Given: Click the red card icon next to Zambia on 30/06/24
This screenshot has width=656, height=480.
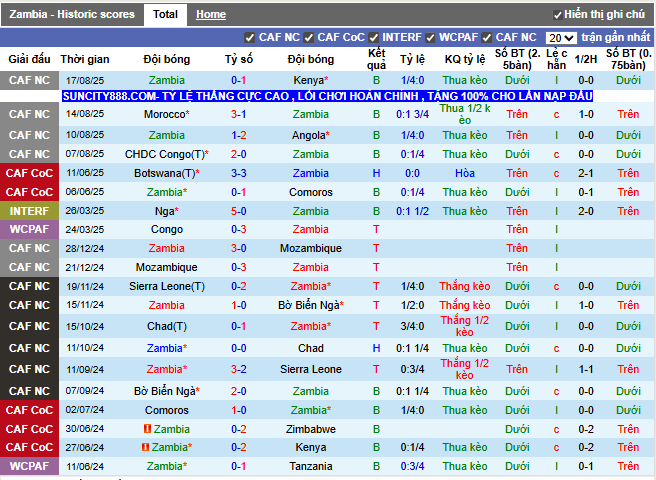Looking at the screenshot, I should [147, 429].
